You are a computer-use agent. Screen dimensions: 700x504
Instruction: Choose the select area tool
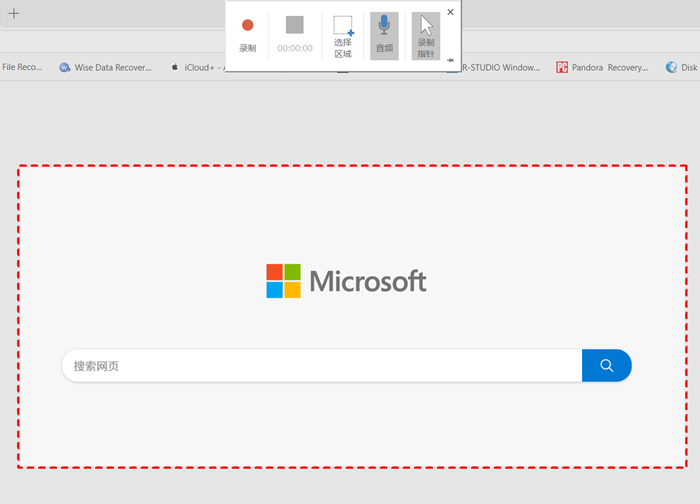tap(343, 36)
